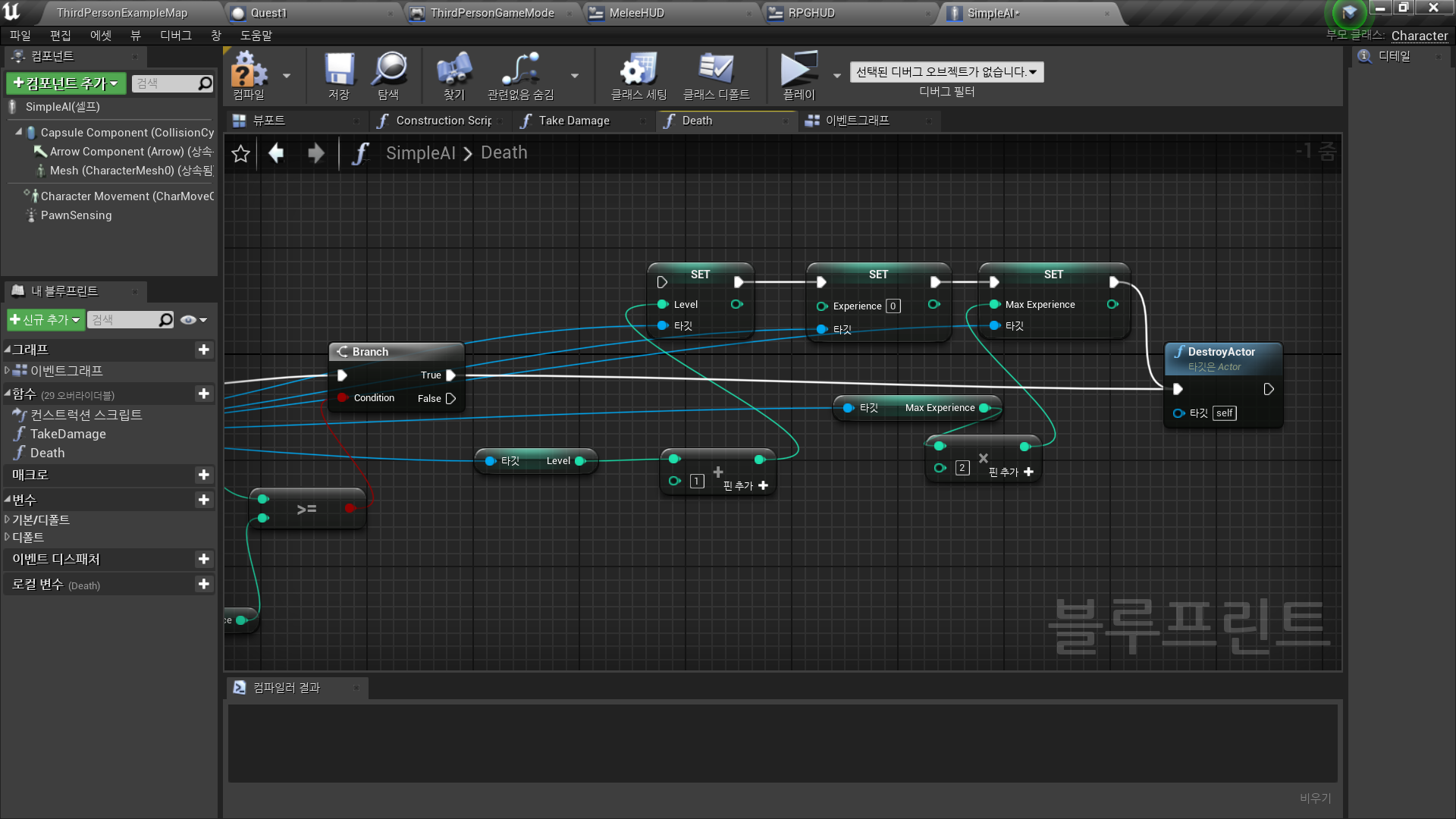Expand the 이벤트그래프 tree item
Image resolution: width=1456 pixels, height=819 pixels.
7,371
